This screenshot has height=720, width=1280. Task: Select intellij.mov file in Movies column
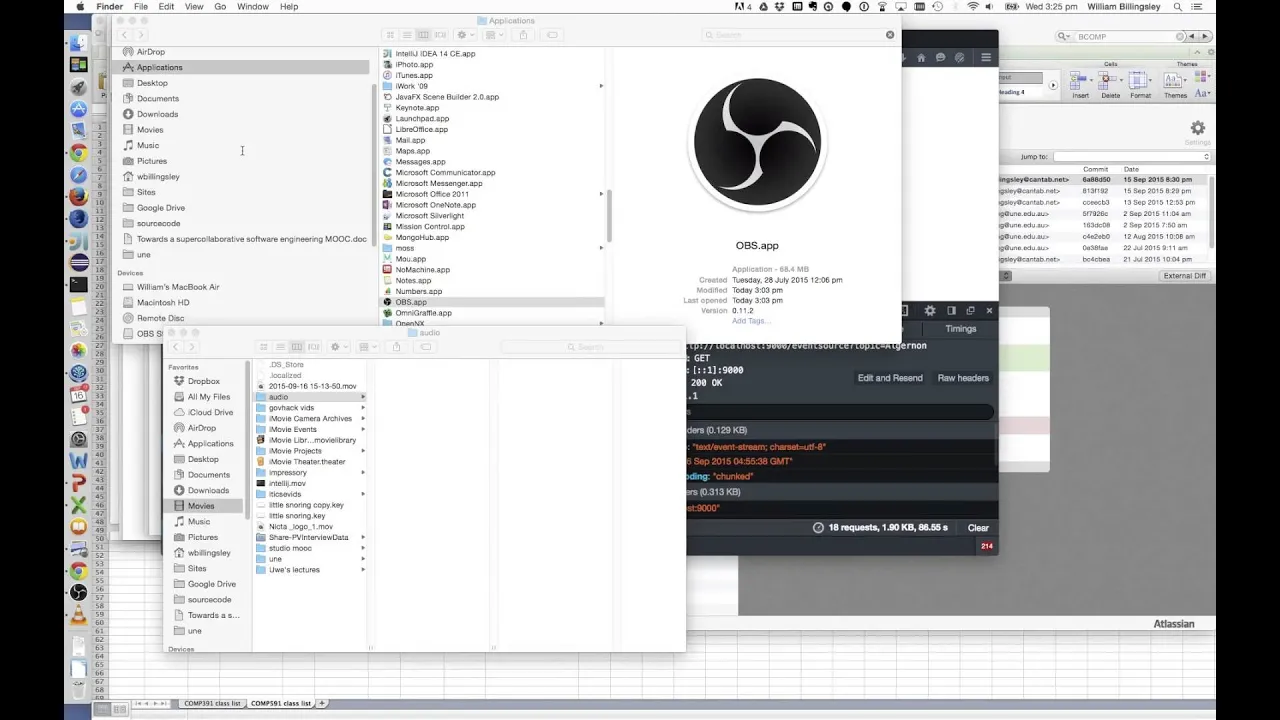tap(287, 483)
